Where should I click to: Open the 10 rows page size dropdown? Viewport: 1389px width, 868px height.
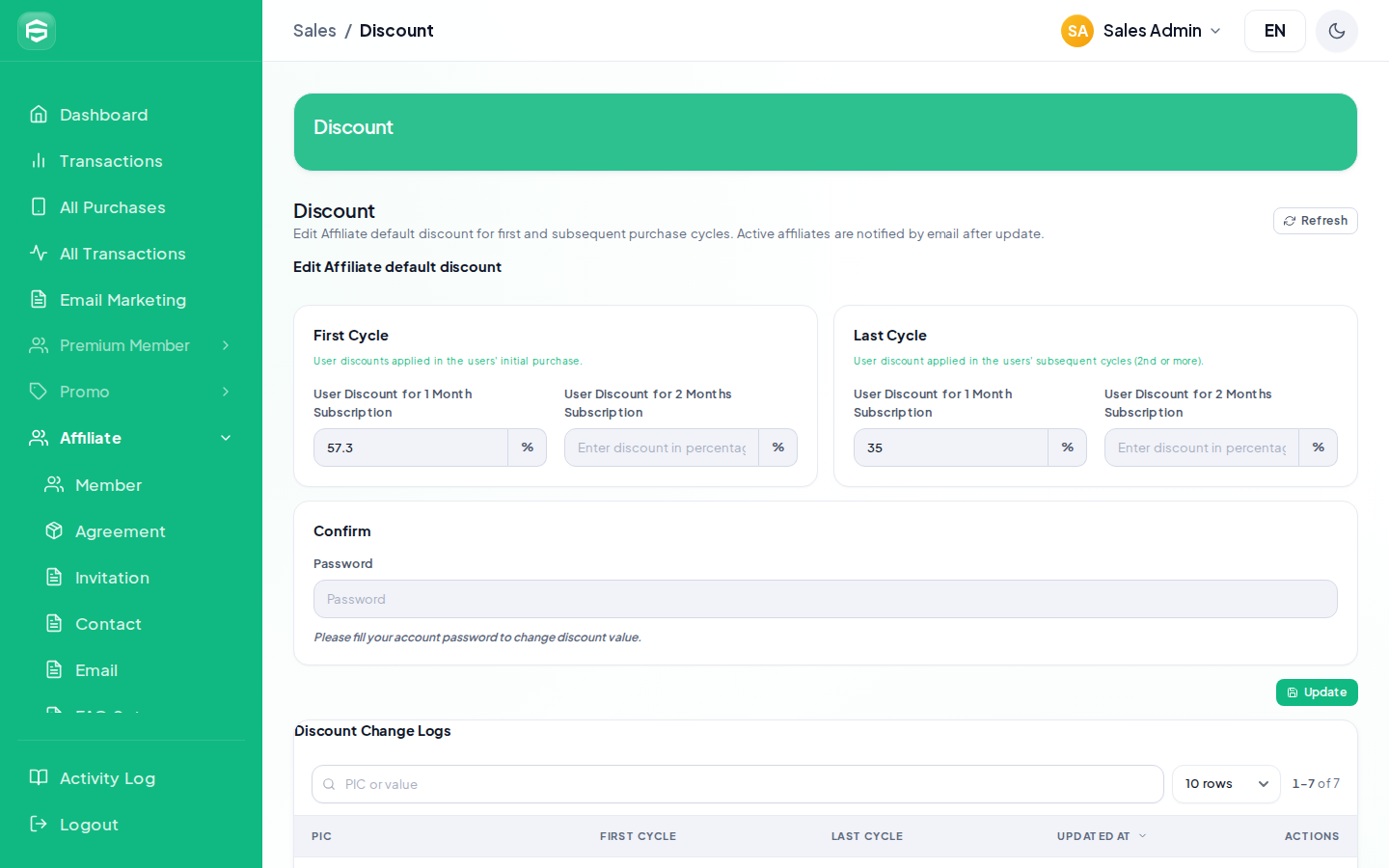pyautogui.click(x=1226, y=784)
